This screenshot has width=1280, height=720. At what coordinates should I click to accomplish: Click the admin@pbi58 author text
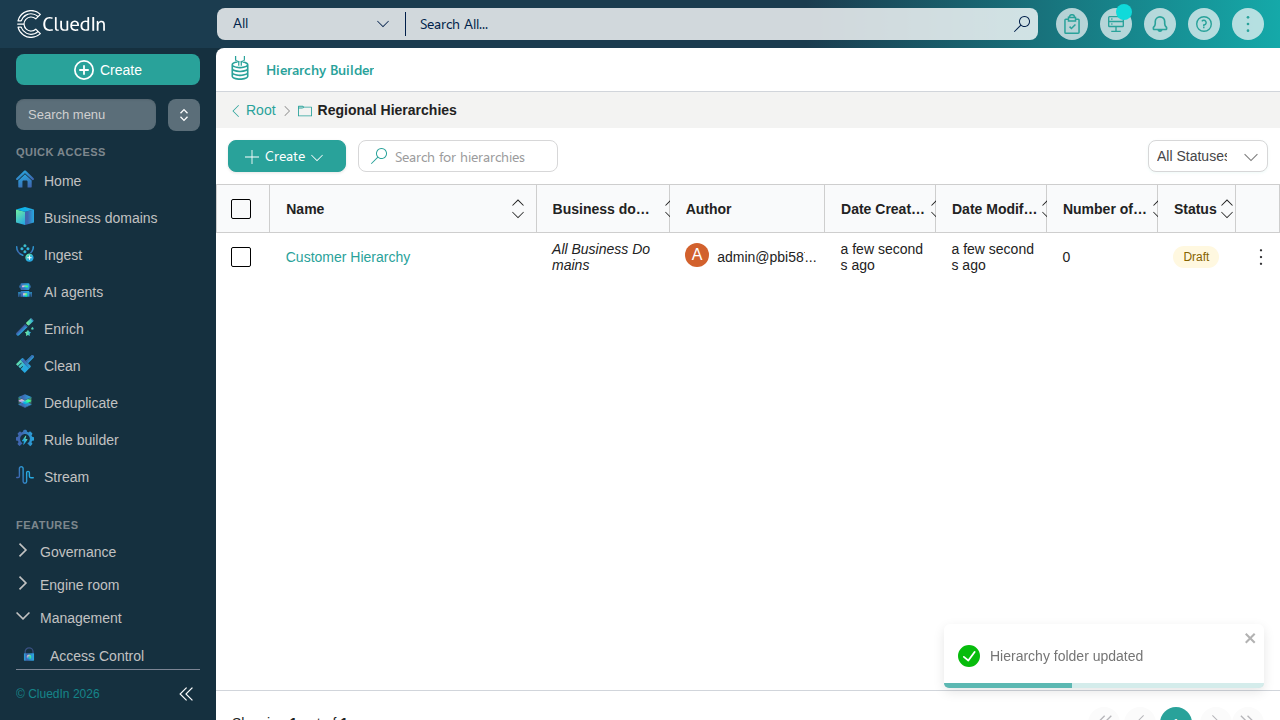click(x=766, y=257)
